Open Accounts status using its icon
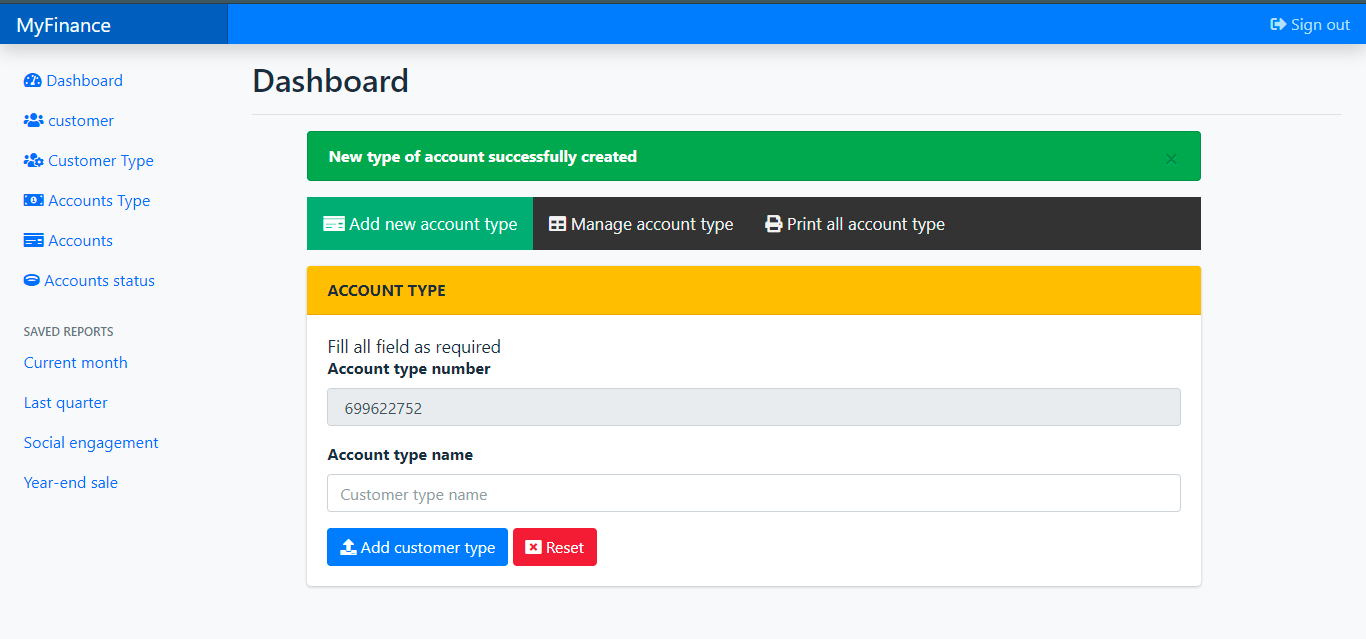1366x639 pixels. [32, 280]
